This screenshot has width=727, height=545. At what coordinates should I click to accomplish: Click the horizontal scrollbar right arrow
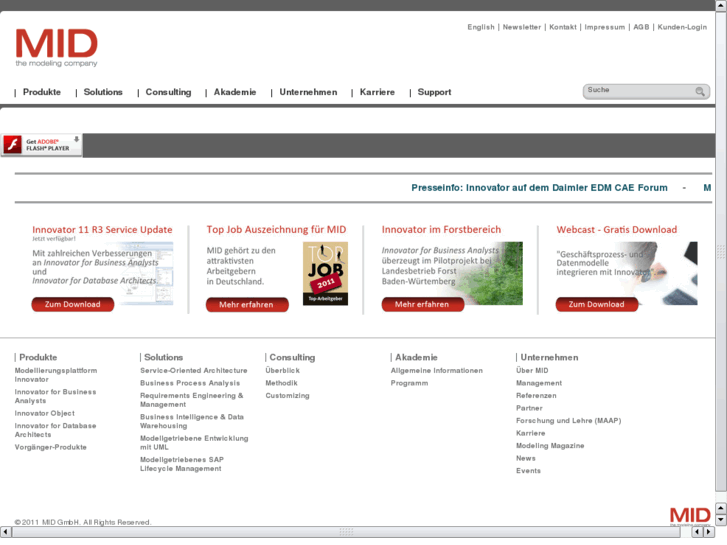coord(709,532)
